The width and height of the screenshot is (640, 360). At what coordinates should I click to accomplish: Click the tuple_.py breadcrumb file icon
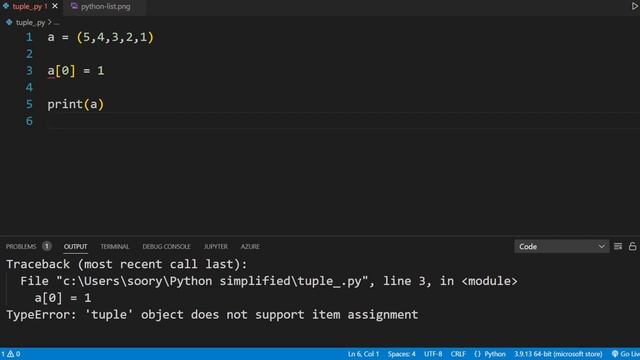tap(9, 22)
